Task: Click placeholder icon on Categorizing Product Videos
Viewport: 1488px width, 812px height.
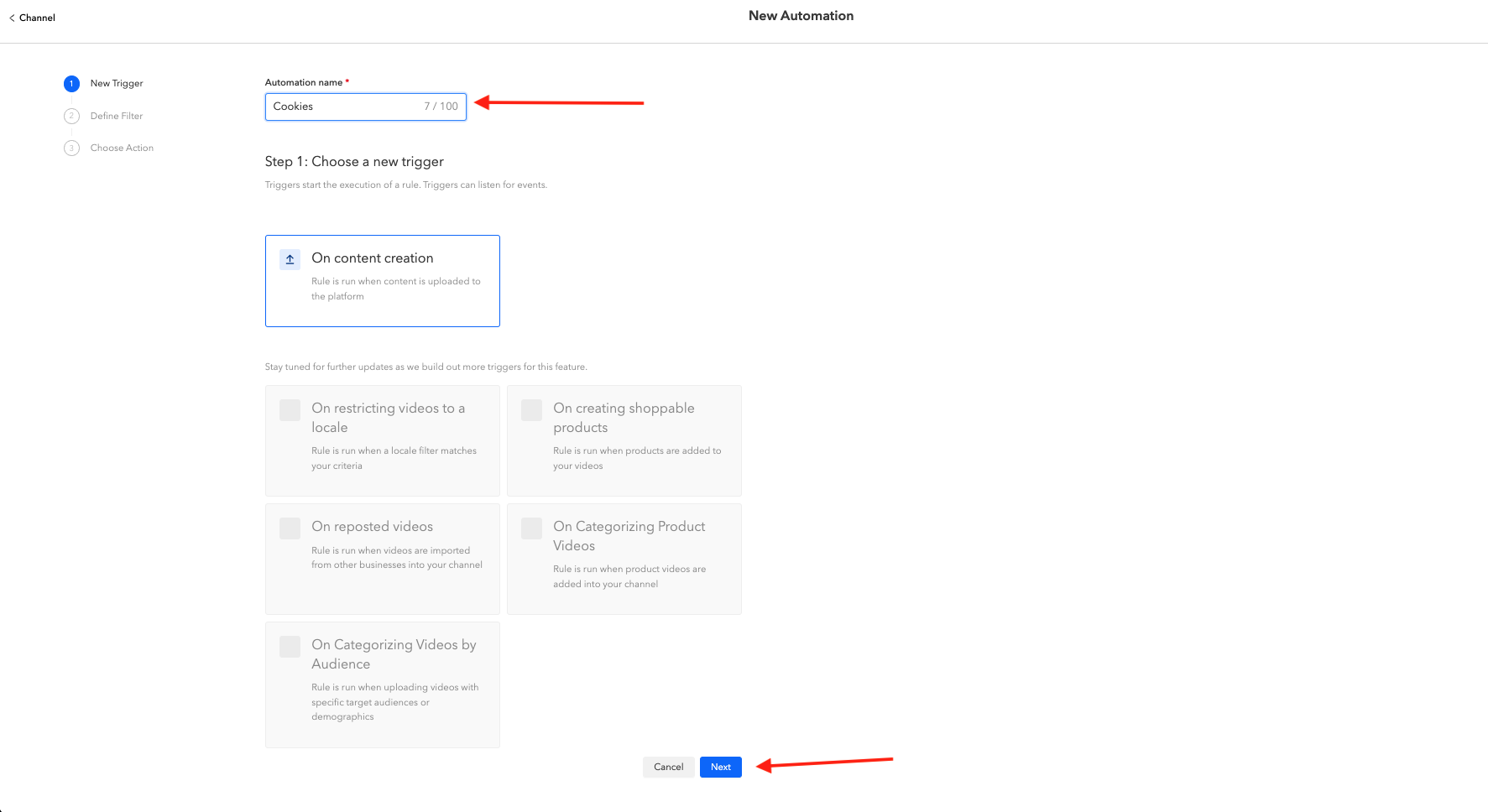Action: pos(531,528)
